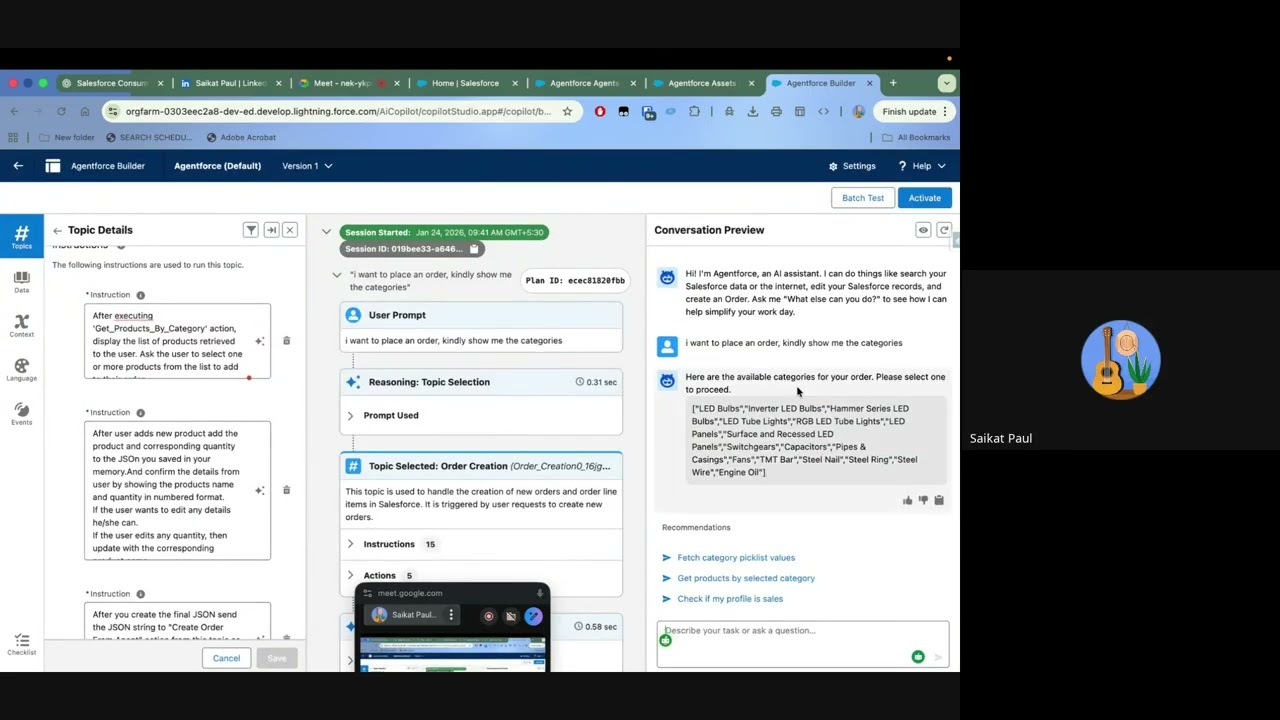Image resolution: width=1280 pixels, height=720 pixels.
Task: Open the Data sidebar panel
Action: (21, 282)
